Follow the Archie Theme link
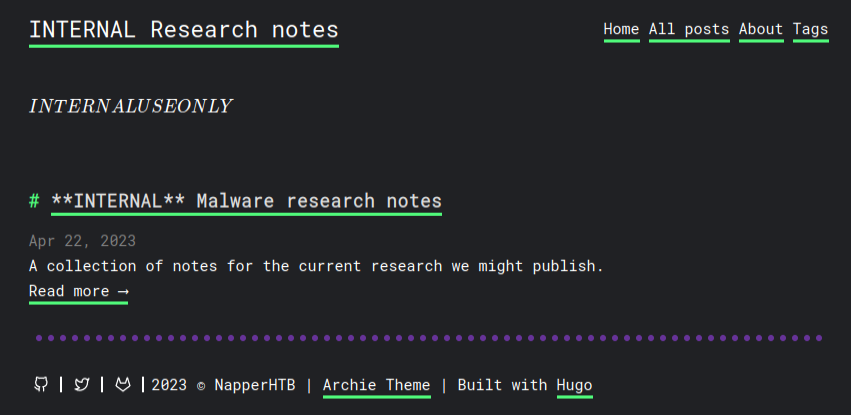851x415 pixels. (x=376, y=385)
